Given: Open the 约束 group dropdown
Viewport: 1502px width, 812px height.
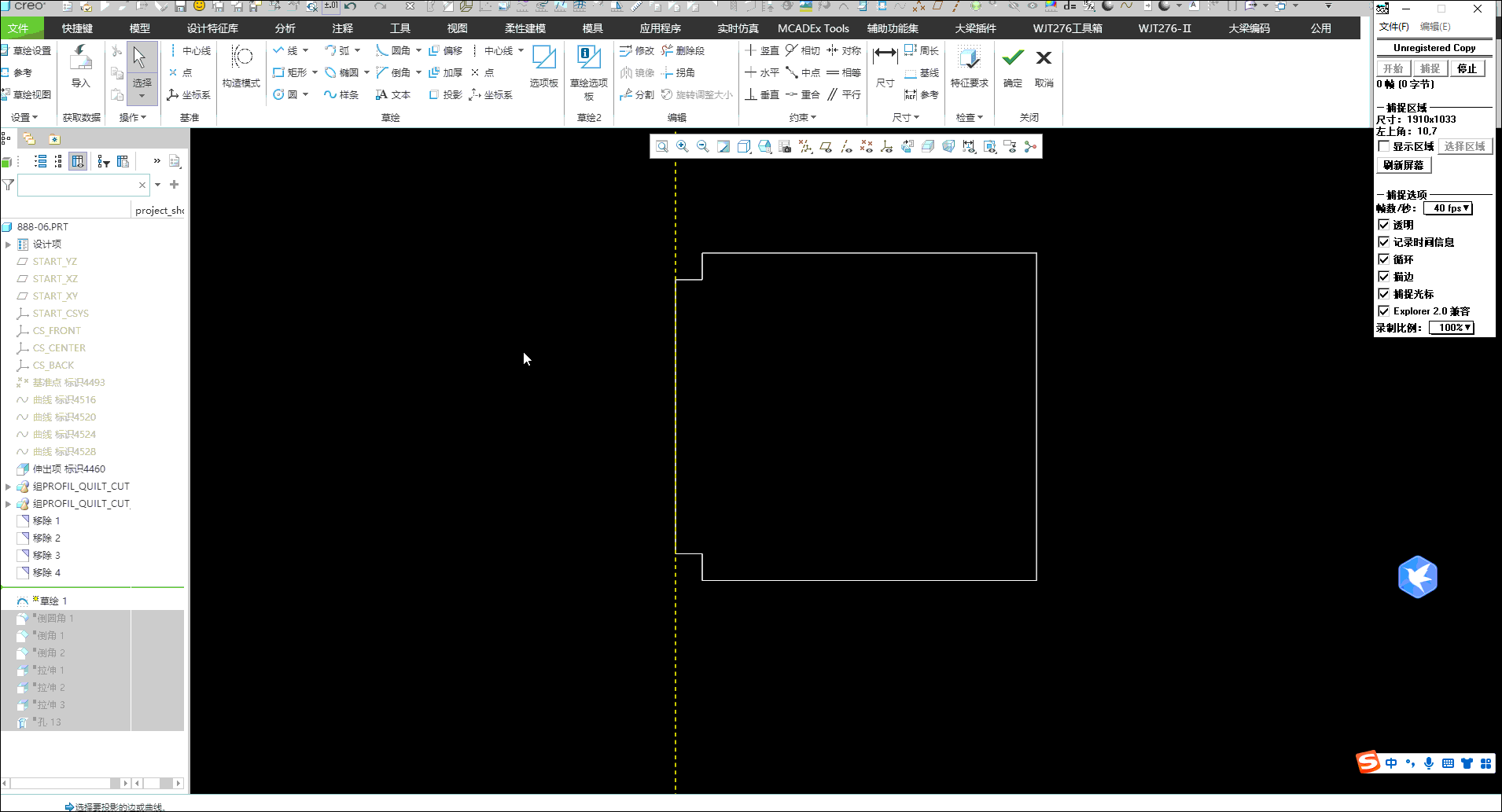Looking at the screenshot, I should click(x=803, y=117).
